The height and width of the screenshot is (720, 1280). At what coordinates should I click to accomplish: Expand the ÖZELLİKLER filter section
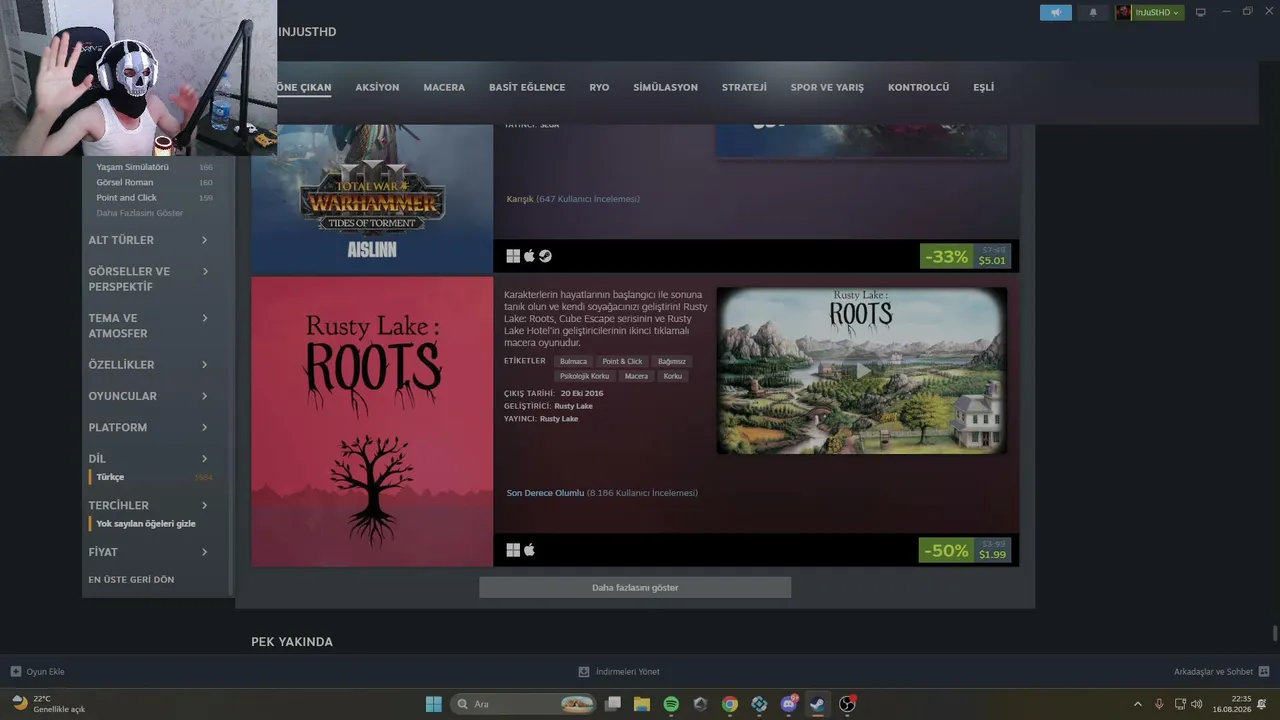click(148, 365)
